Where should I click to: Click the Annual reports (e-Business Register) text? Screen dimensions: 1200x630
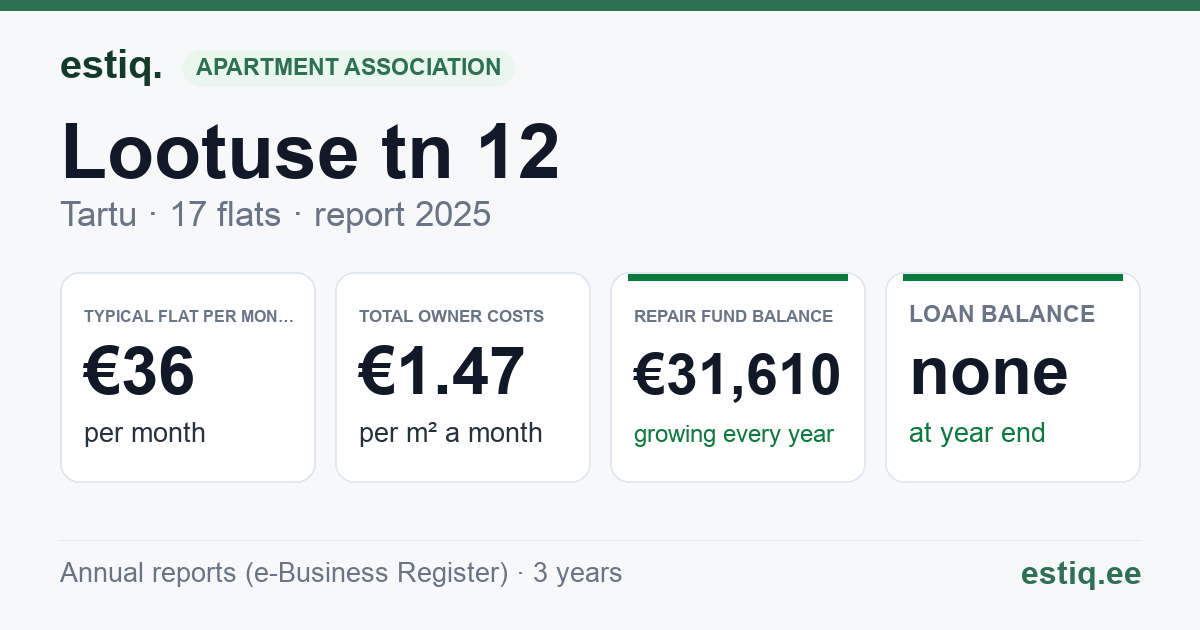pos(284,573)
